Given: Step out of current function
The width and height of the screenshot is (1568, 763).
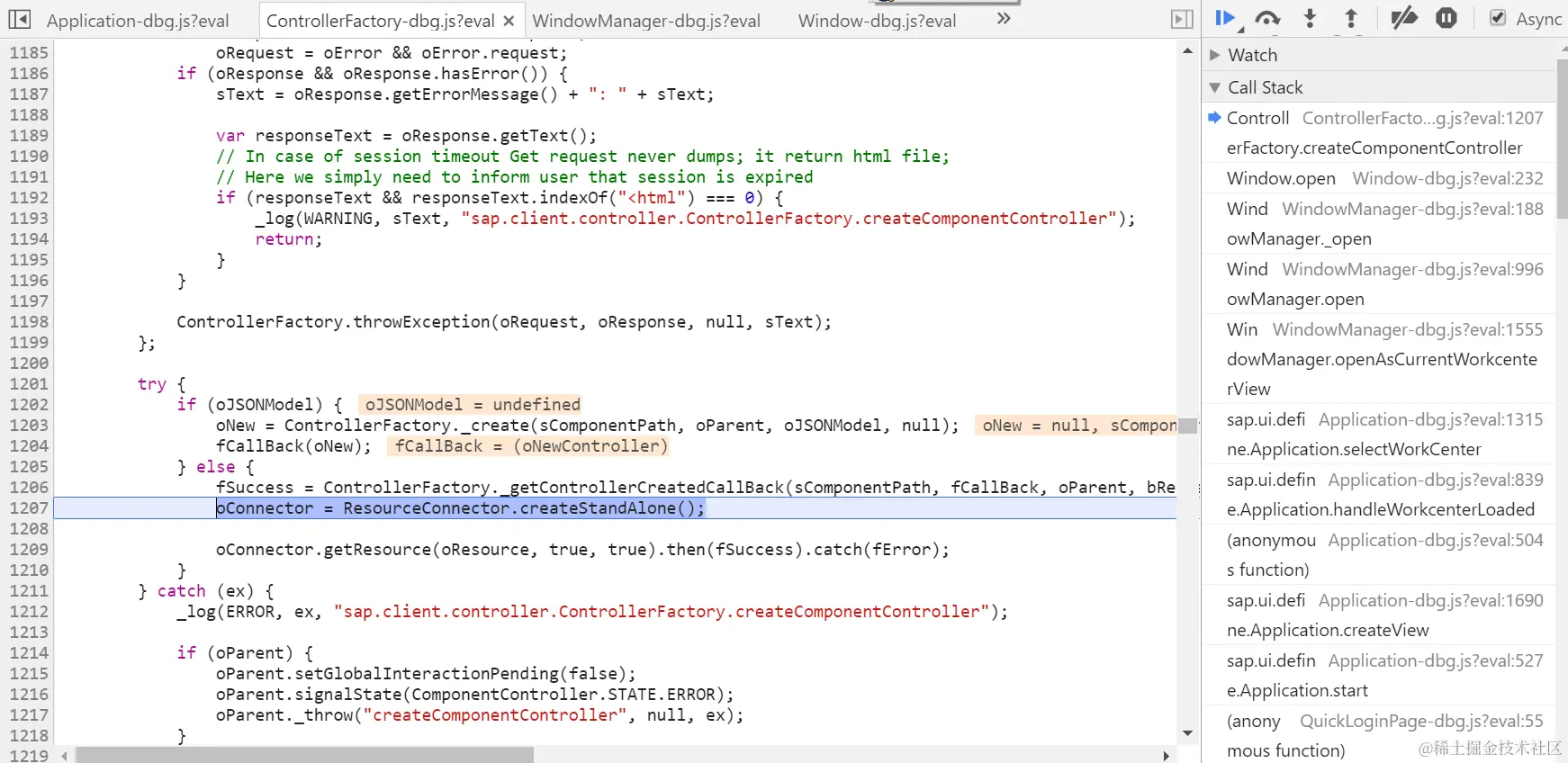Looking at the screenshot, I should coord(1351,18).
